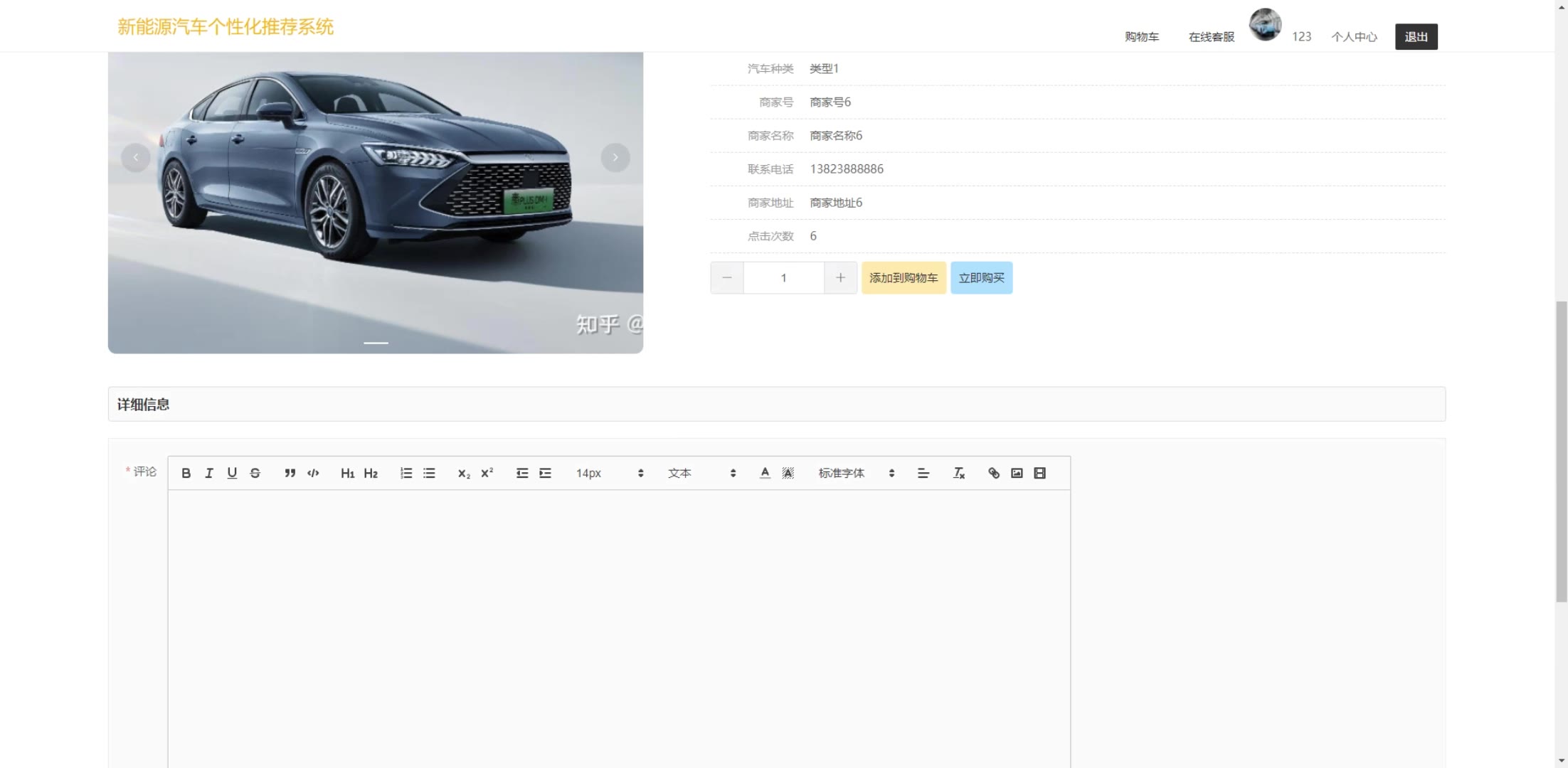Clear text formatting
Image resolution: width=1568 pixels, height=768 pixels.
point(958,473)
